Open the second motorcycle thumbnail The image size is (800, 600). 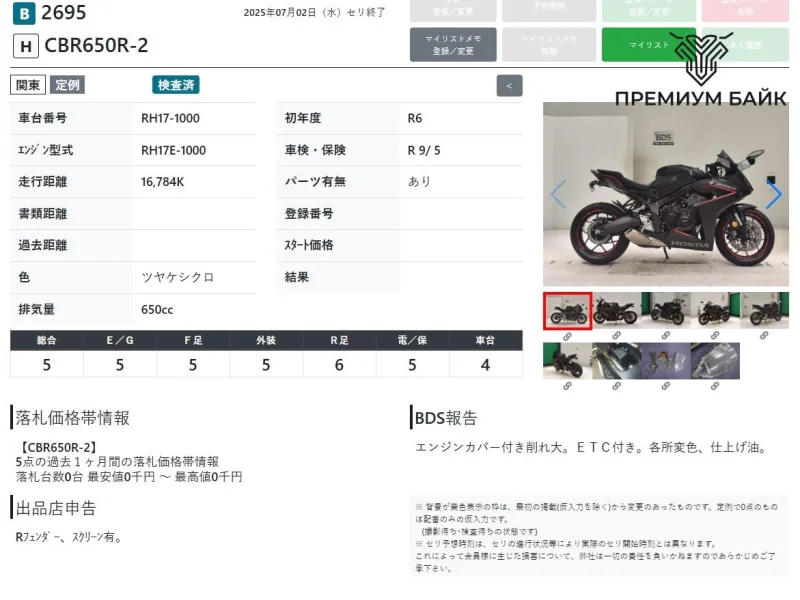point(616,310)
